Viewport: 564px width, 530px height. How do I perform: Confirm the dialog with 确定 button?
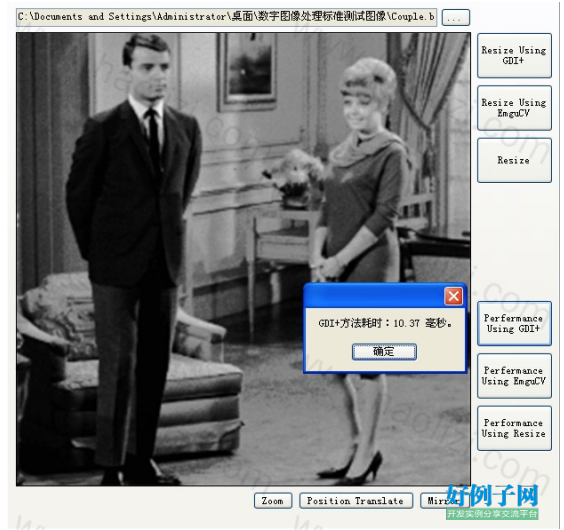[x=384, y=352]
